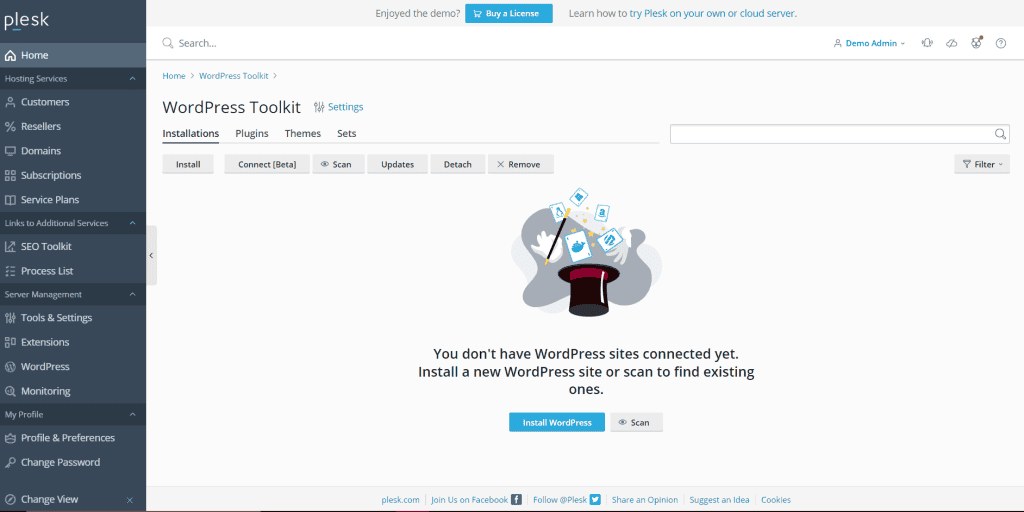Click the Scan toolbar button
The height and width of the screenshot is (512, 1024).
coord(338,165)
